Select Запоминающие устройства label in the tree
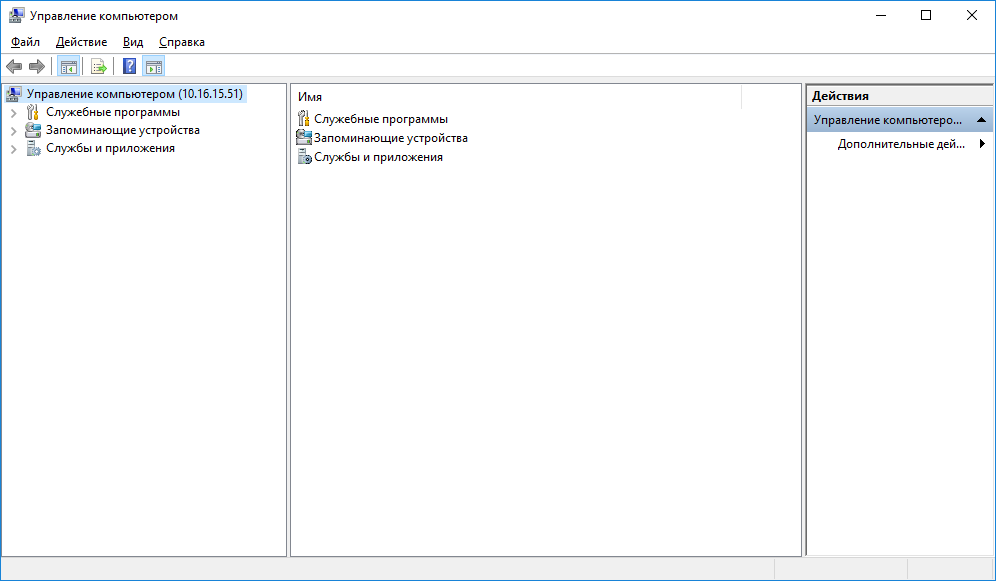 click(x=123, y=130)
